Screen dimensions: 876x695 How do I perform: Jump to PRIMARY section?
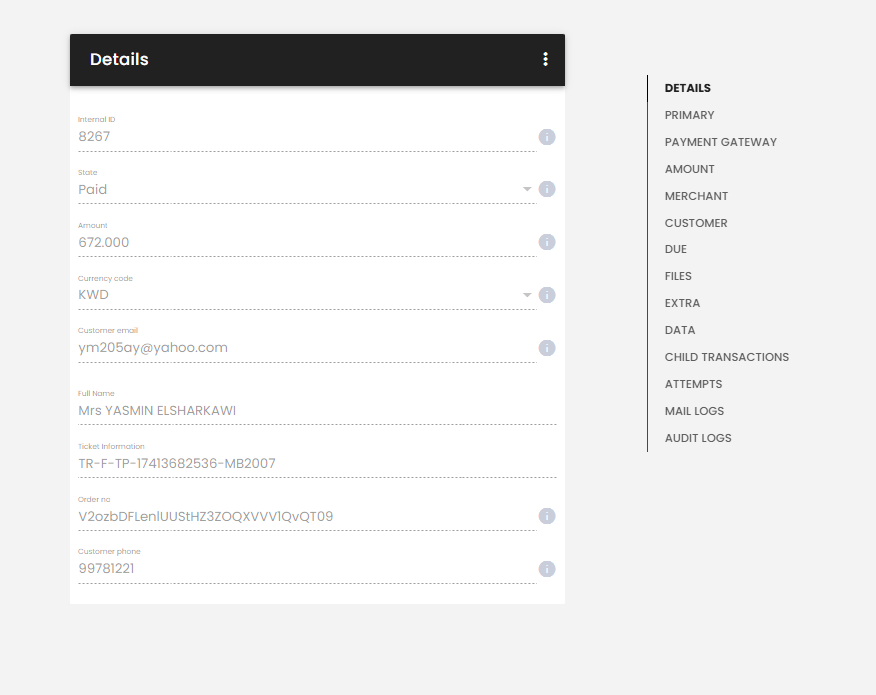689,115
